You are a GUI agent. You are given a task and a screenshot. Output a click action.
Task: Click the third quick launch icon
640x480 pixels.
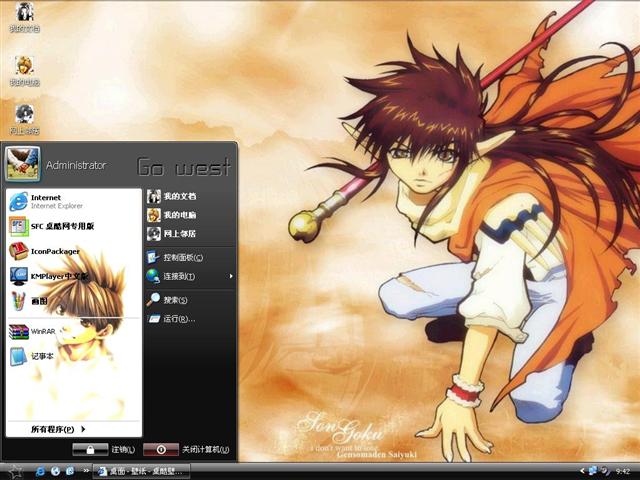(70, 471)
